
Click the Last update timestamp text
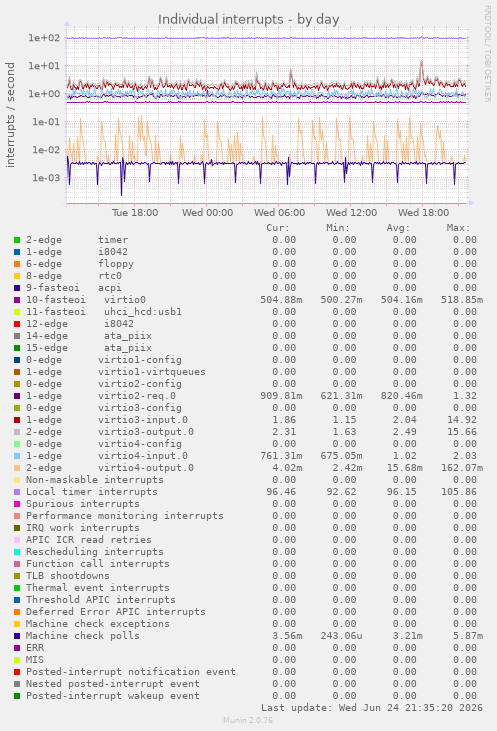click(372, 708)
